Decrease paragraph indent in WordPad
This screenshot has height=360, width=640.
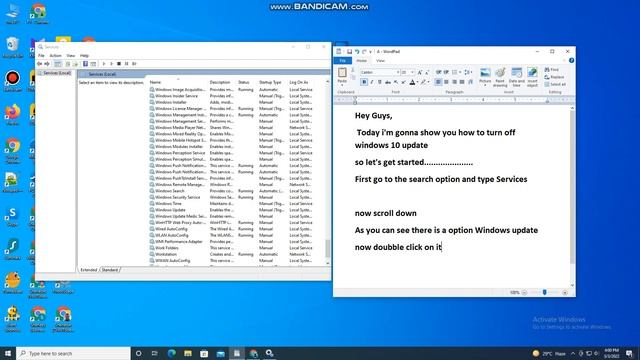(x=438, y=72)
